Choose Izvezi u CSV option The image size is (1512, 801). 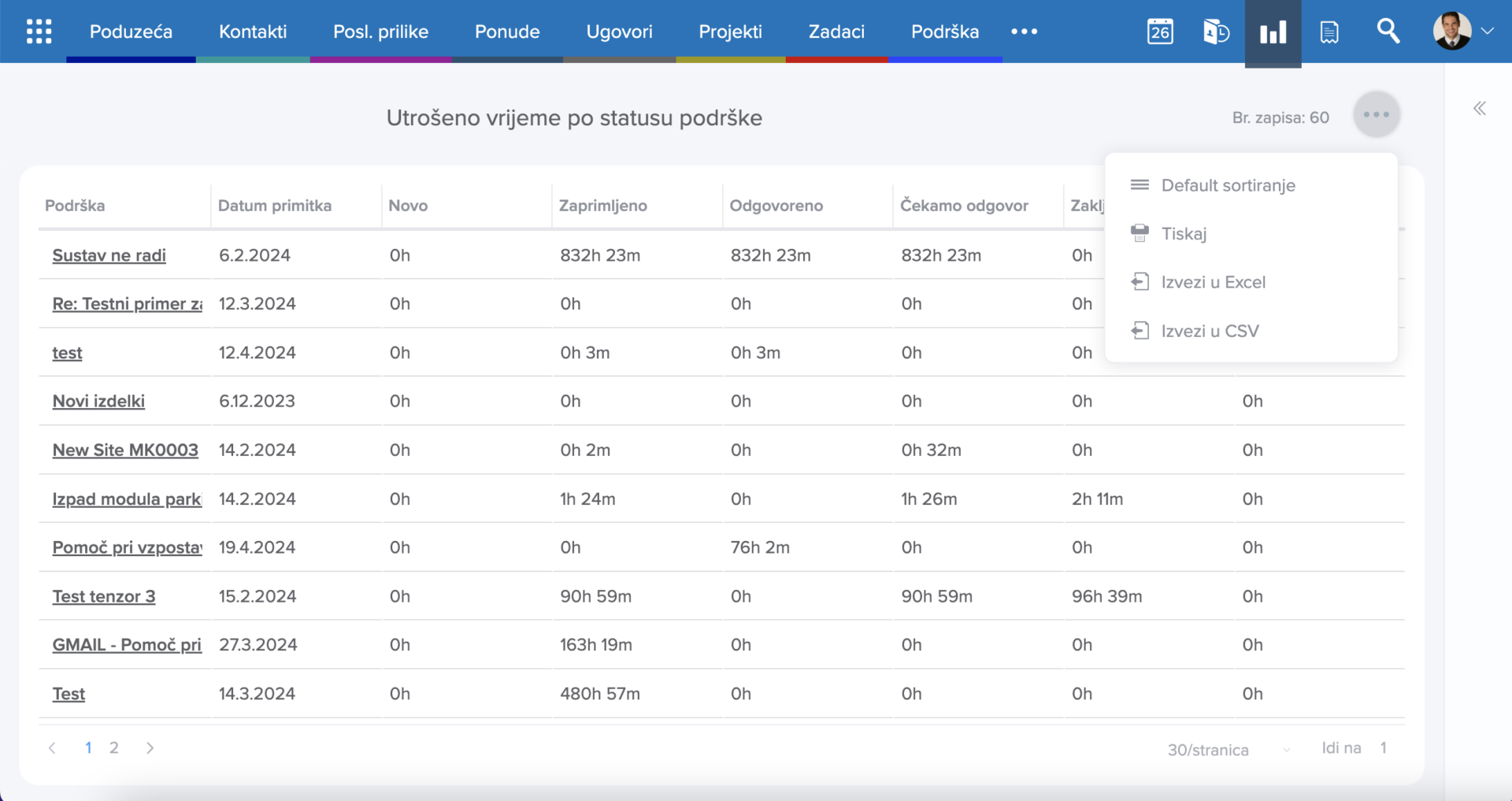[1210, 331]
